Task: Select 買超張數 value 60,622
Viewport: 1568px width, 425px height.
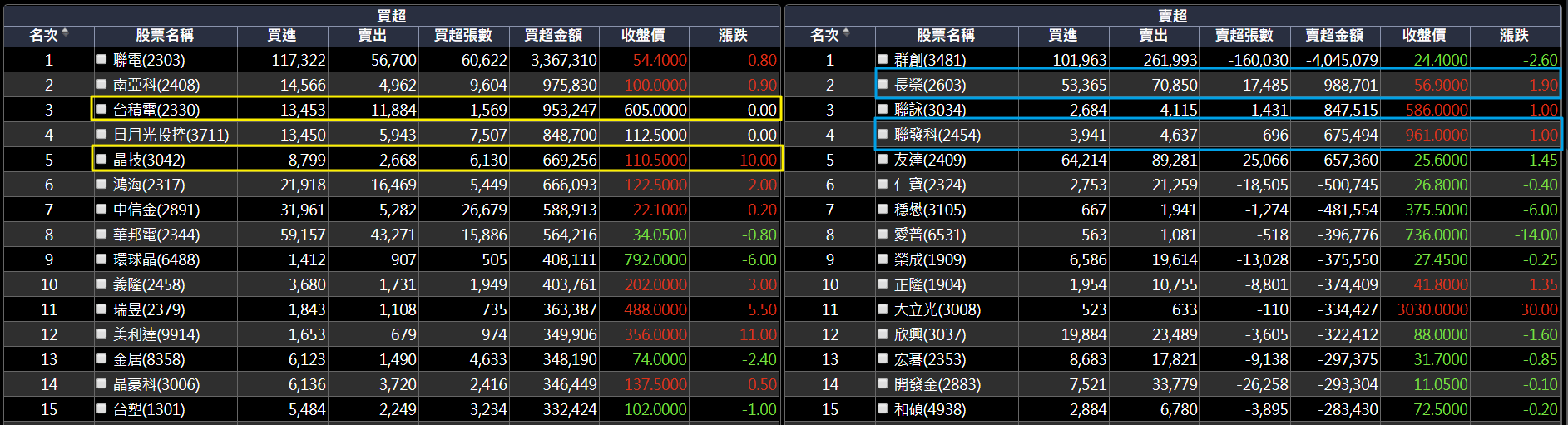Action: click(x=484, y=60)
